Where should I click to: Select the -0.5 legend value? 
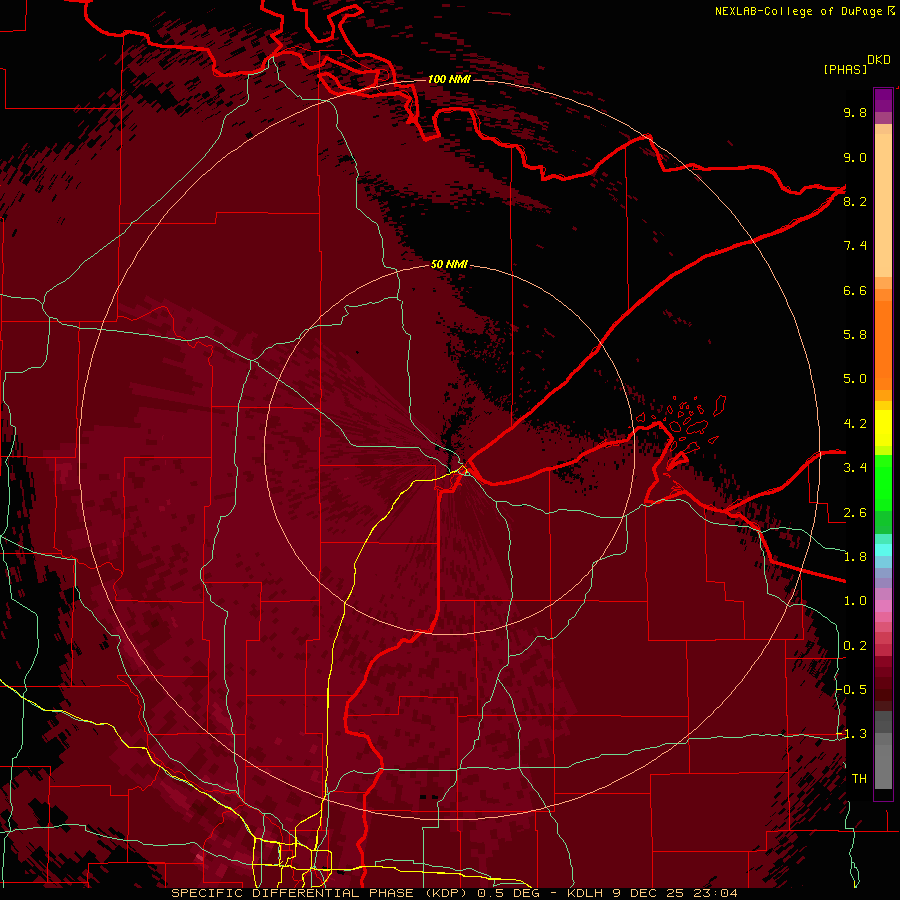(852, 690)
